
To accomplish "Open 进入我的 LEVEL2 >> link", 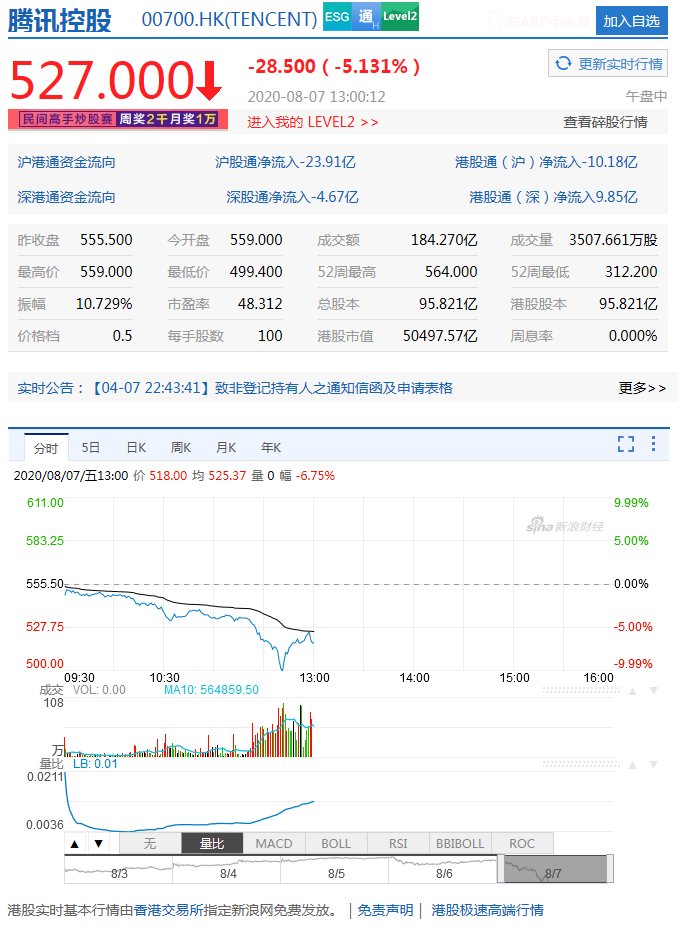I will click(313, 122).
